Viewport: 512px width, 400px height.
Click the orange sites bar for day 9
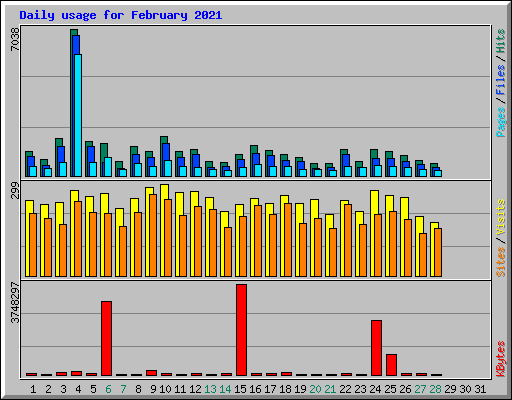[x=153, y=235]
